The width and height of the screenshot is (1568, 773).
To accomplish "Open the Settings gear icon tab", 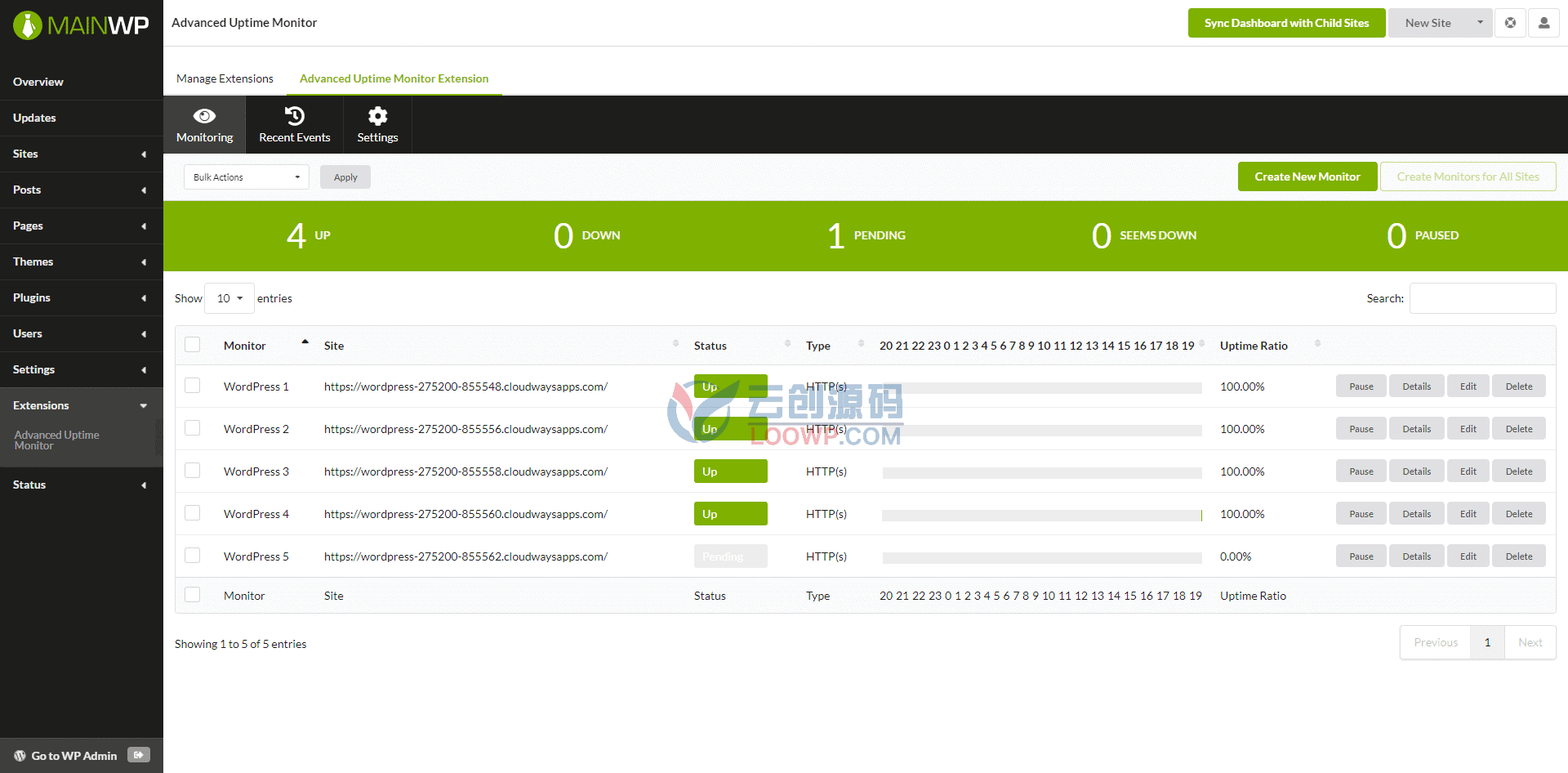I will [x=377, y=124].
